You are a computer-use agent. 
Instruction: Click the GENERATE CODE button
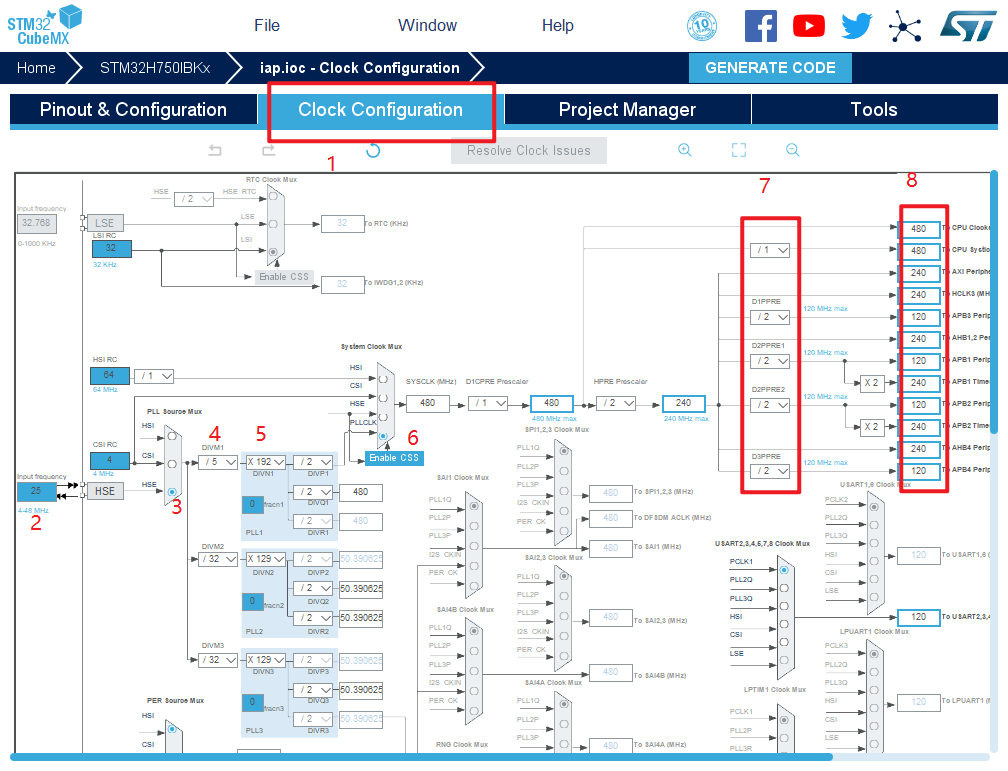coord(770,68)
